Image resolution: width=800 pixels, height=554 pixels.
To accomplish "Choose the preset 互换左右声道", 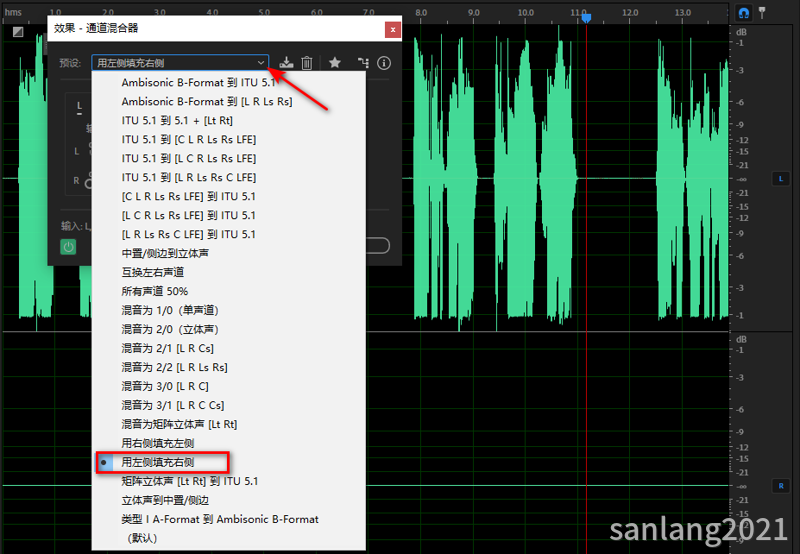I will click(152, 272).
